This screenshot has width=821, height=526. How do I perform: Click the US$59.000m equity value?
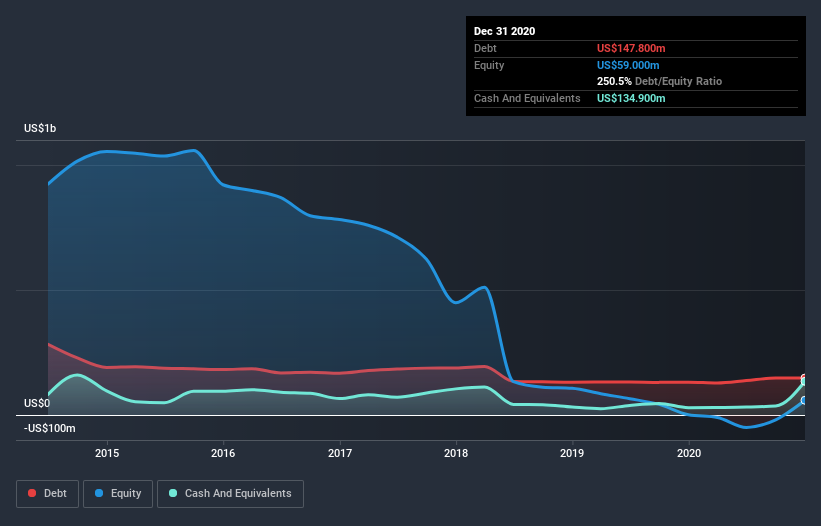tap(628, 65)
